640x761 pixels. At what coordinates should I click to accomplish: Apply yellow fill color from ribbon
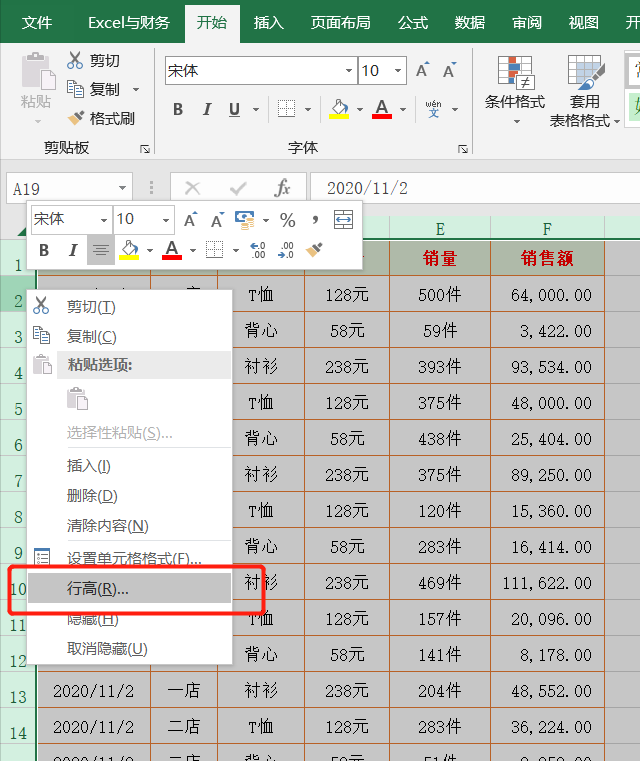tap(339, 109)
